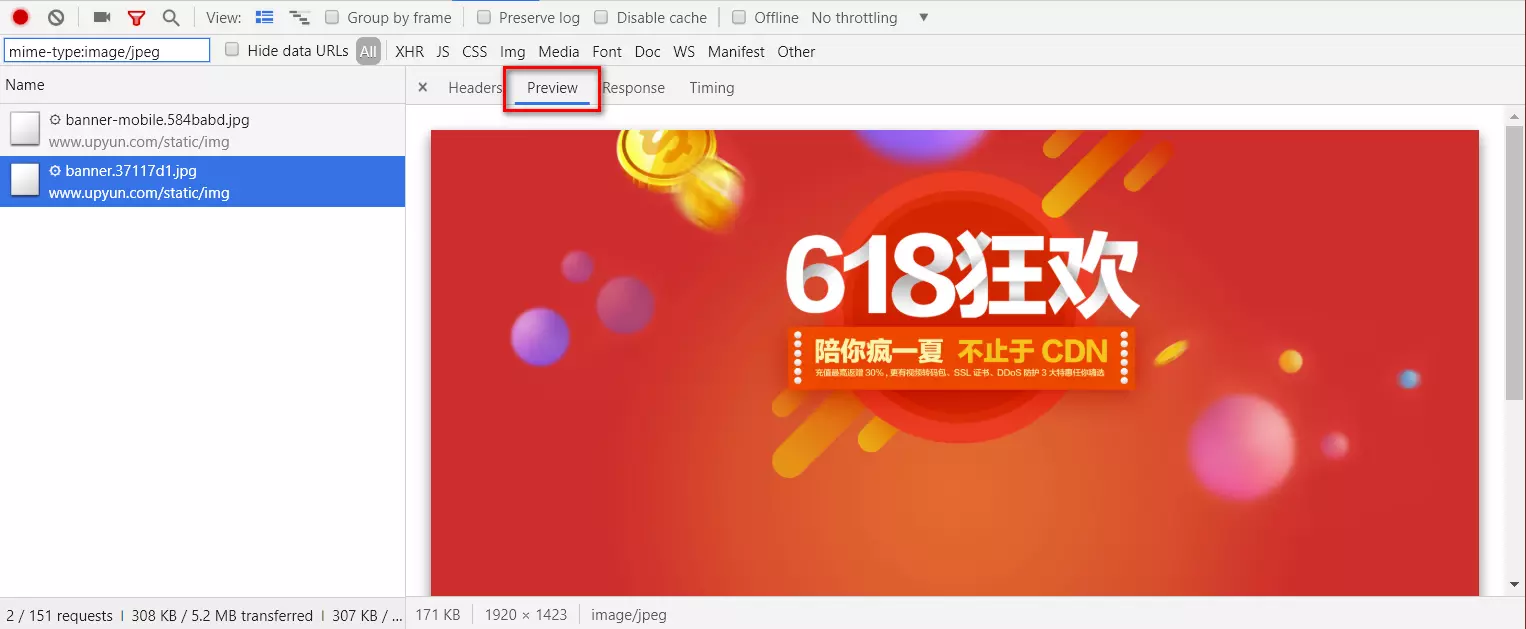View the Timing tab
The image size is (1526, 629).
coord(712,88)
